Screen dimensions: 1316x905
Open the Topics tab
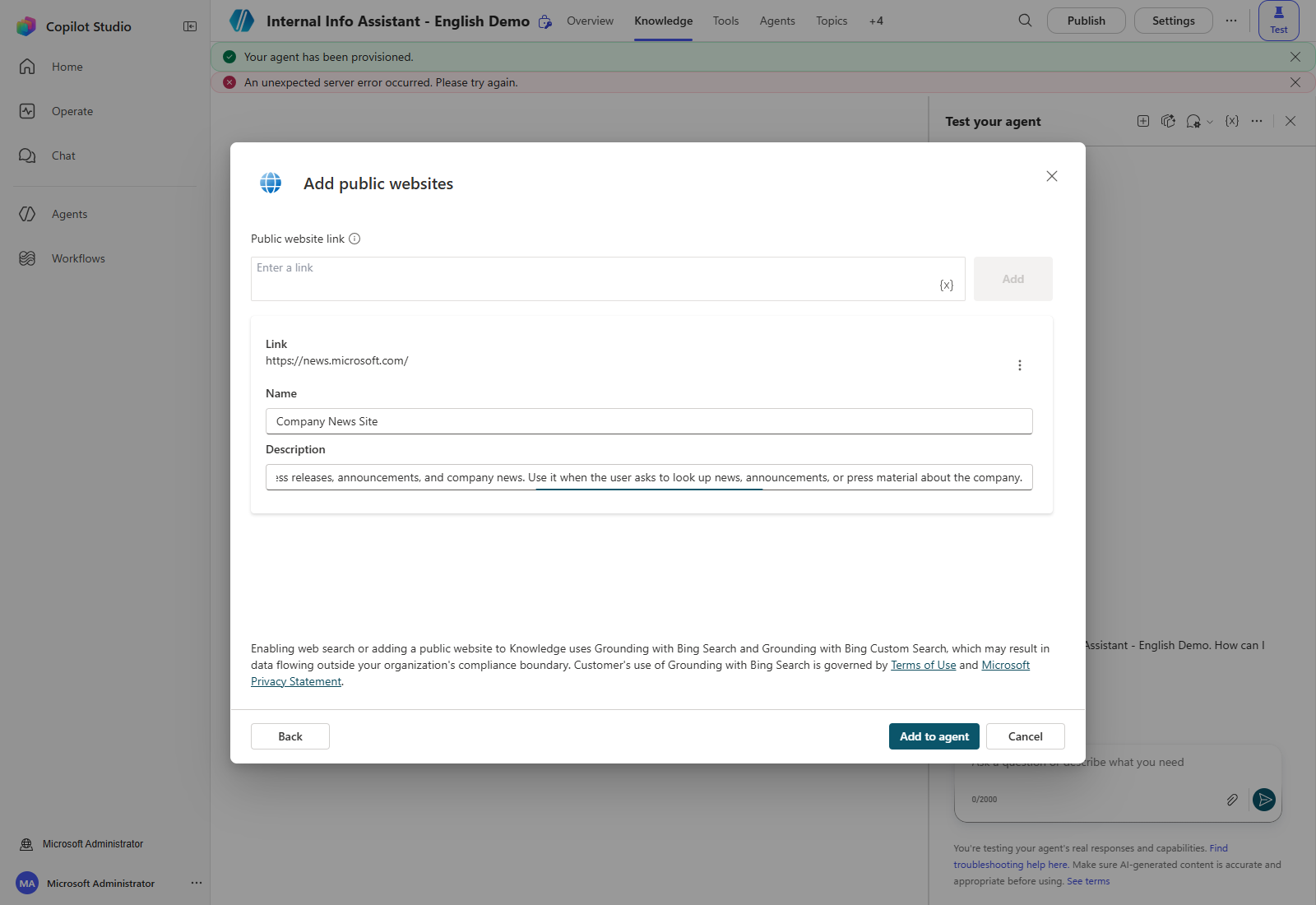832,21
